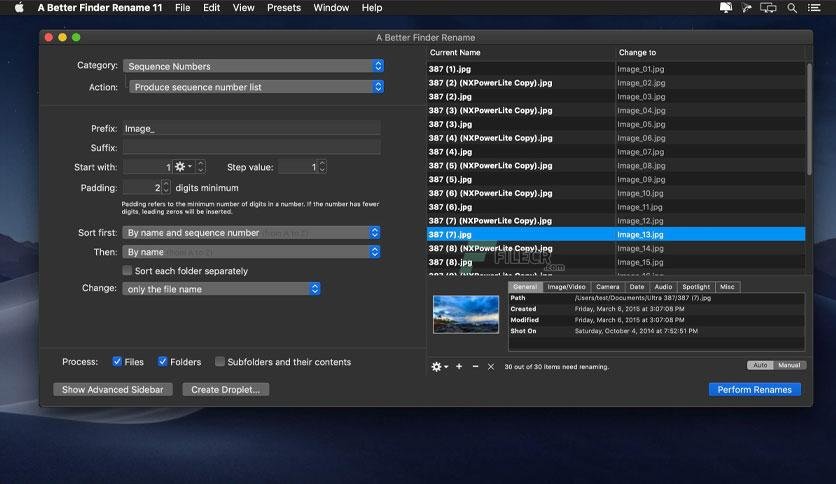The width and height of the screenshot is (836, 484).
Task: Open the Action dropdown
Action: [x=256, y=87]
